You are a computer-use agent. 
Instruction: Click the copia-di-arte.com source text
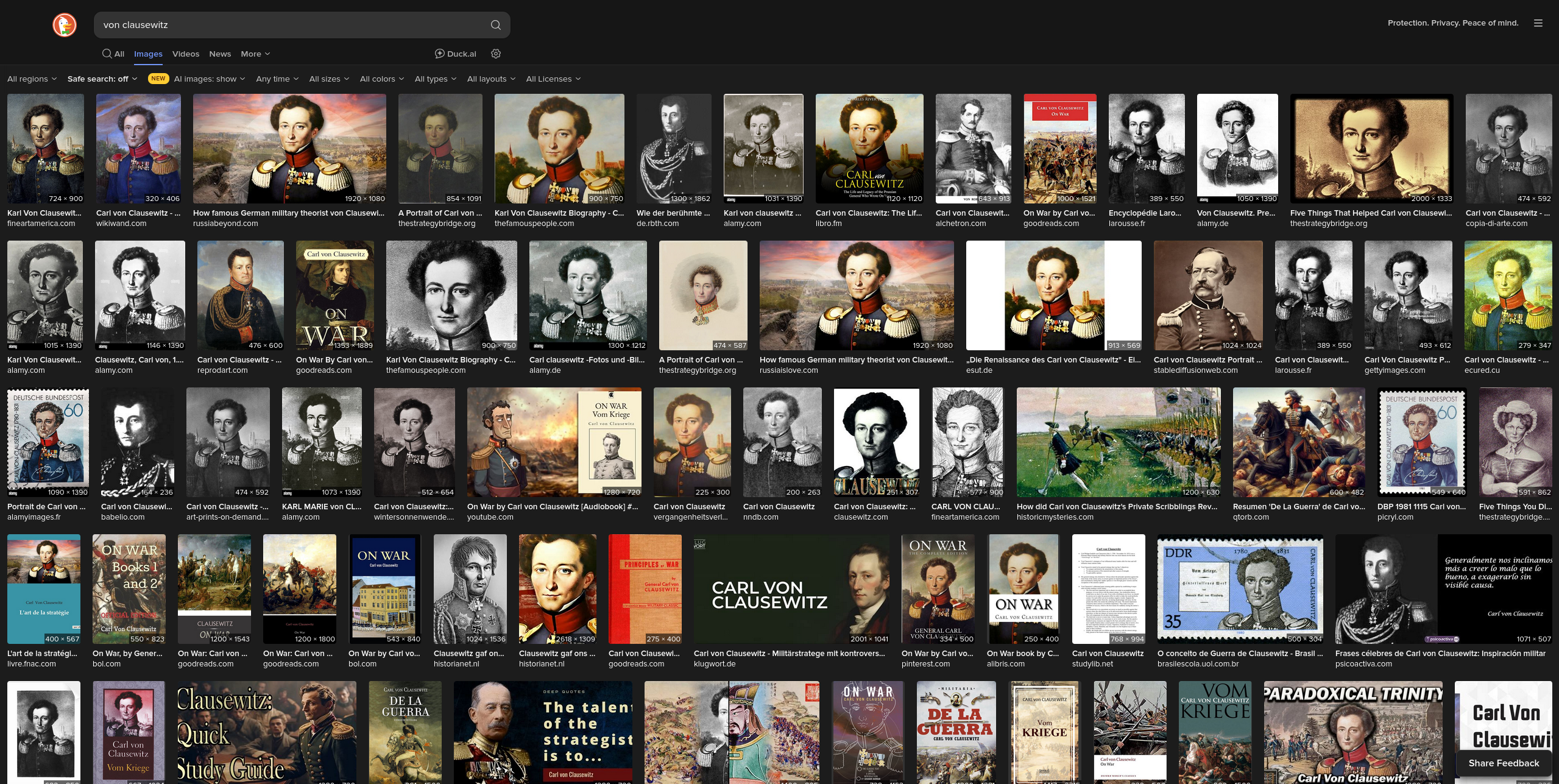(x=1496, y=224)
